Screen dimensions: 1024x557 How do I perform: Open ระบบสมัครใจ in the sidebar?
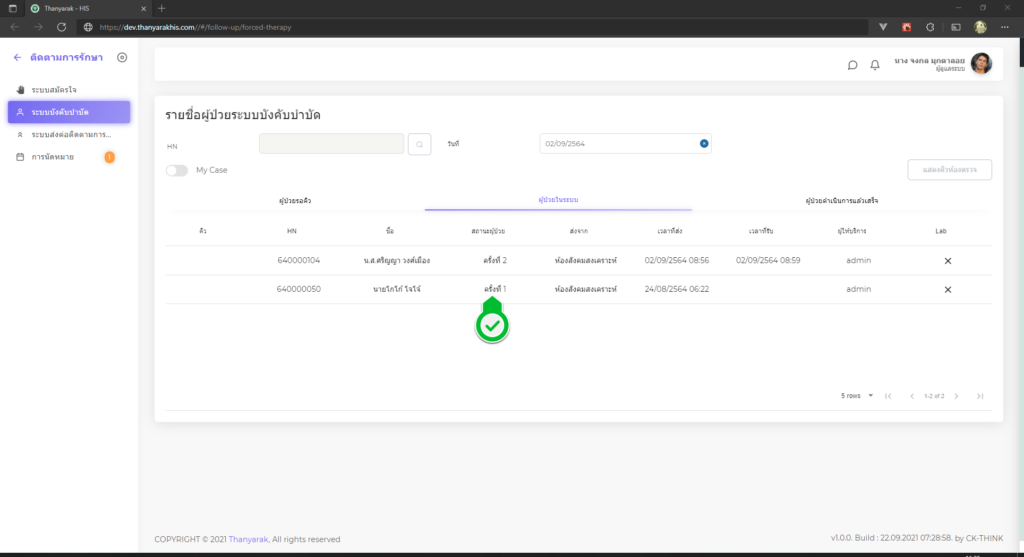click(x=54, y=90)
